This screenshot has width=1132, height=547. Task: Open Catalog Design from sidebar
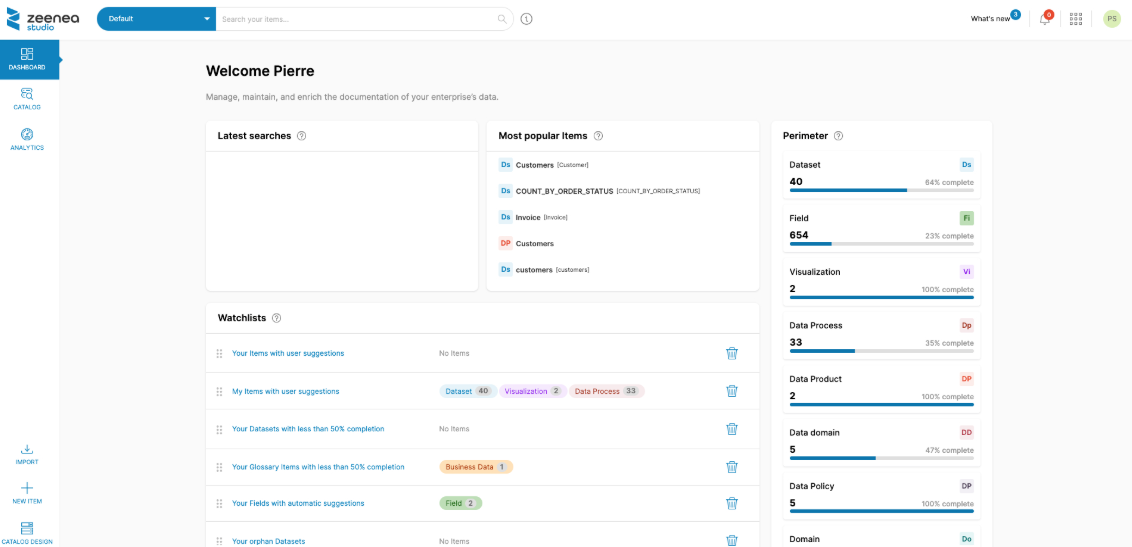[27, 532]
